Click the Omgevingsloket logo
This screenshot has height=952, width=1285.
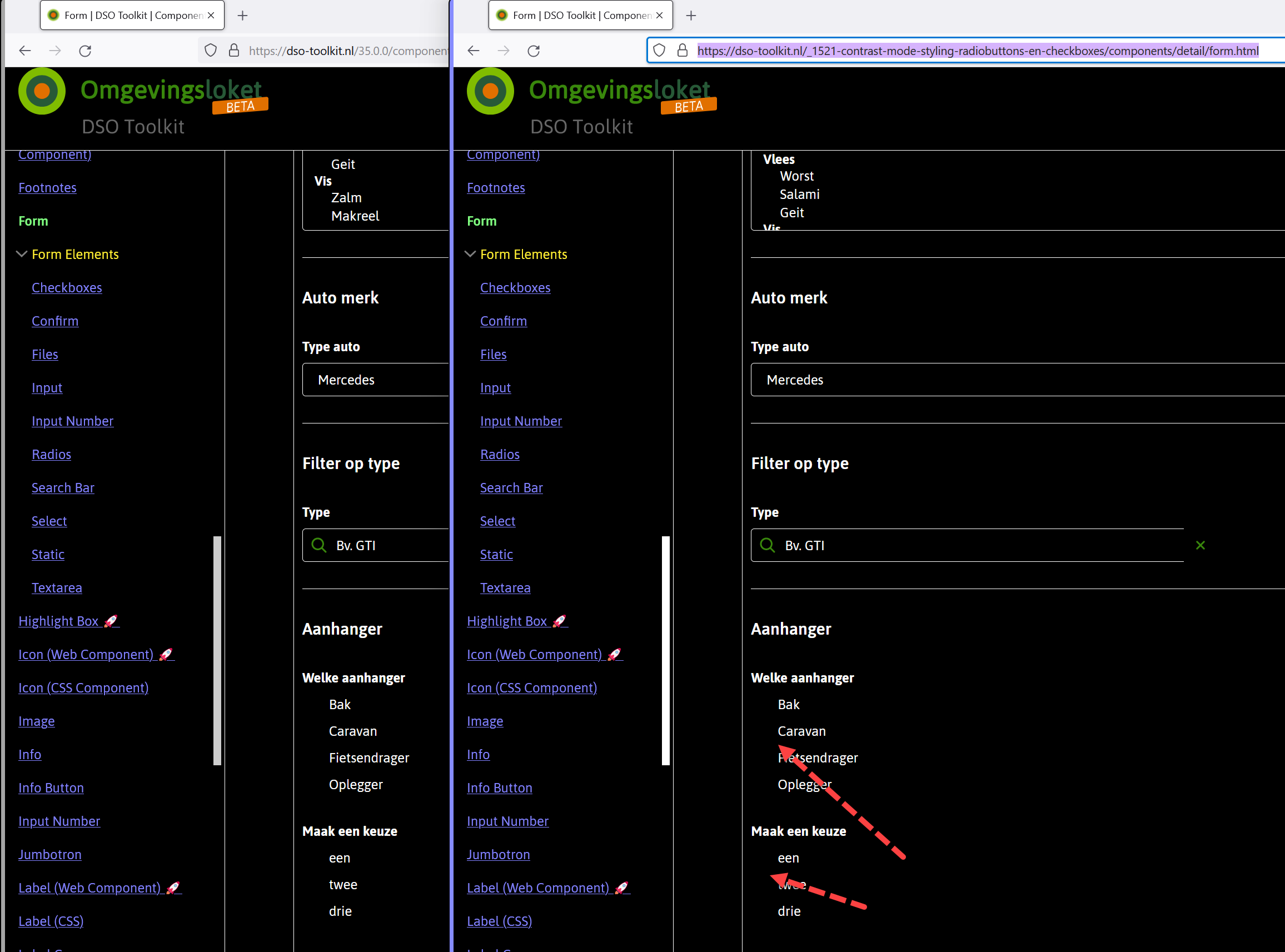coord(42,91)
